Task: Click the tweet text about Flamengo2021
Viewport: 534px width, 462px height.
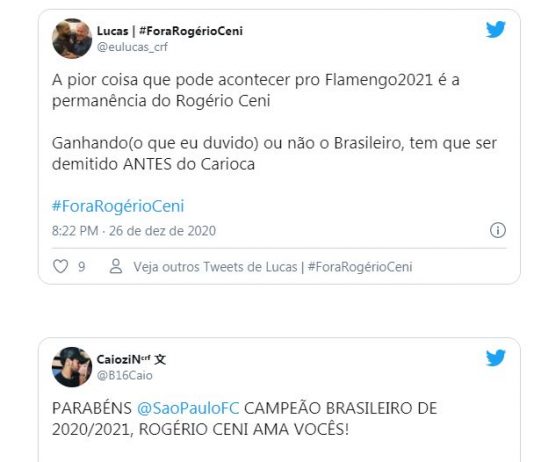Action: (x=256, y=91)
